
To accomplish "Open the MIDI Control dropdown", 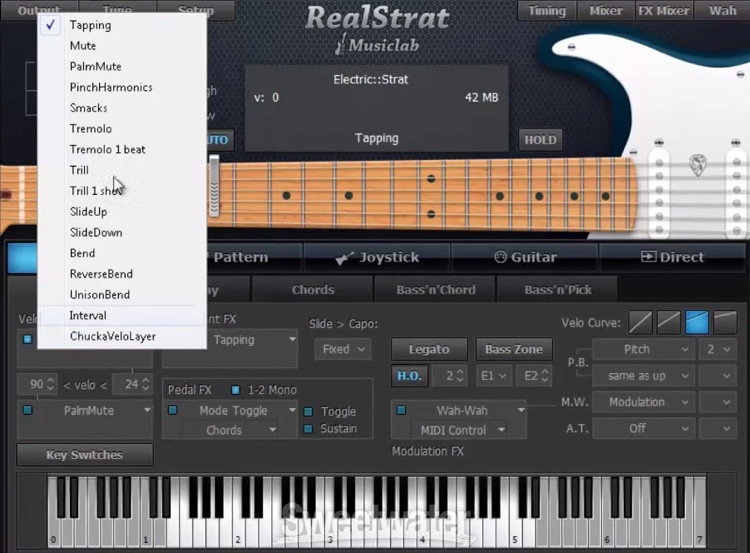I will click(x=461, y=430).
